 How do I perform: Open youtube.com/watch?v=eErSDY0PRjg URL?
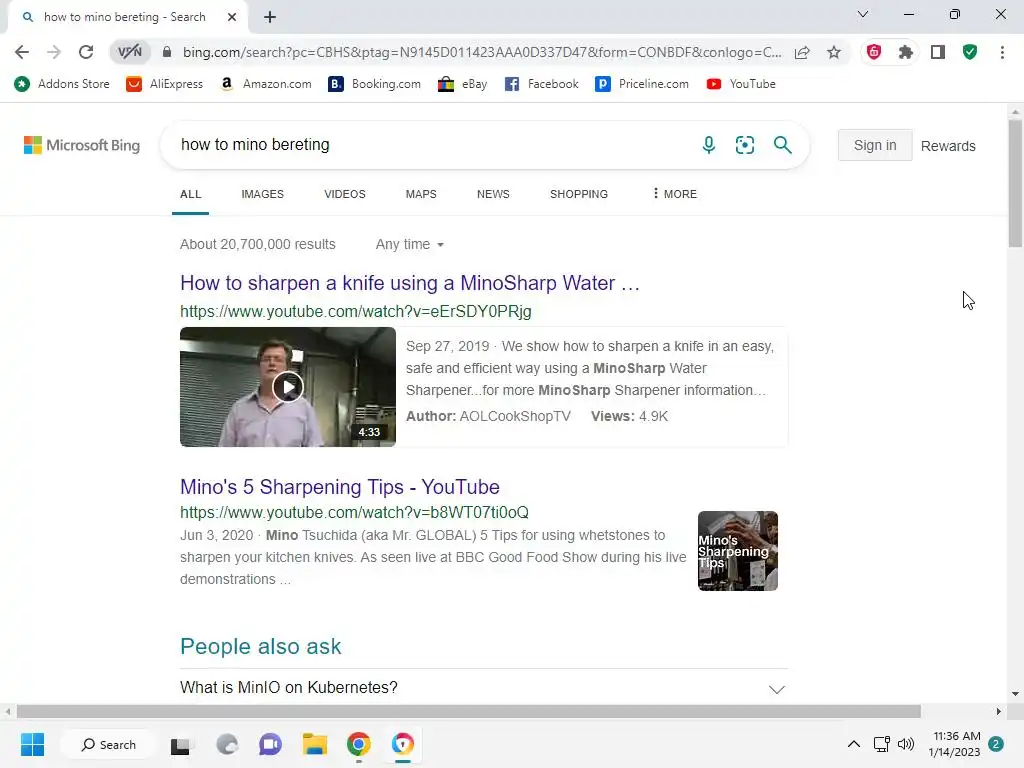coord(356,312)
